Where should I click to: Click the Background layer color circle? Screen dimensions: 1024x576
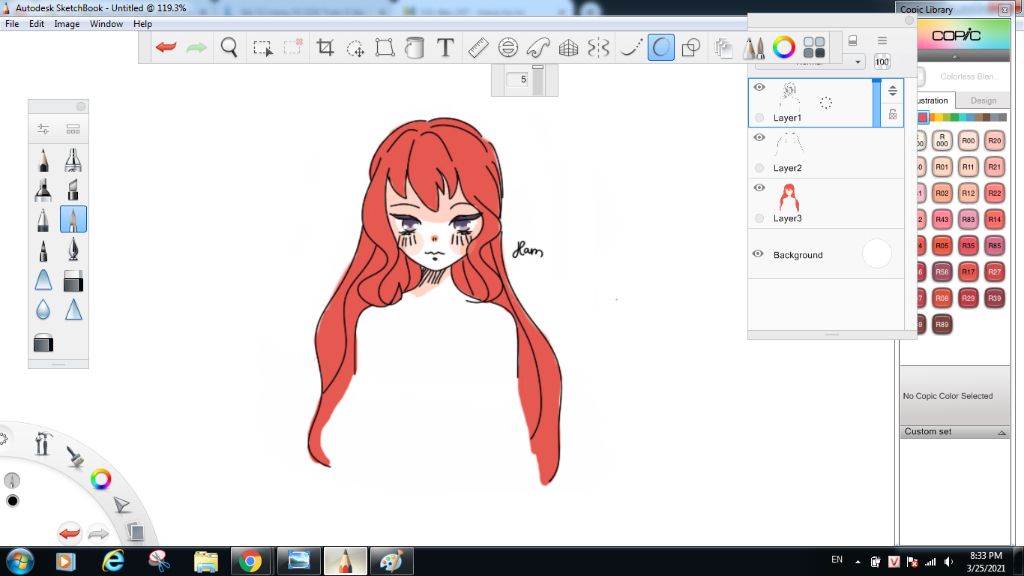point(876,253)
